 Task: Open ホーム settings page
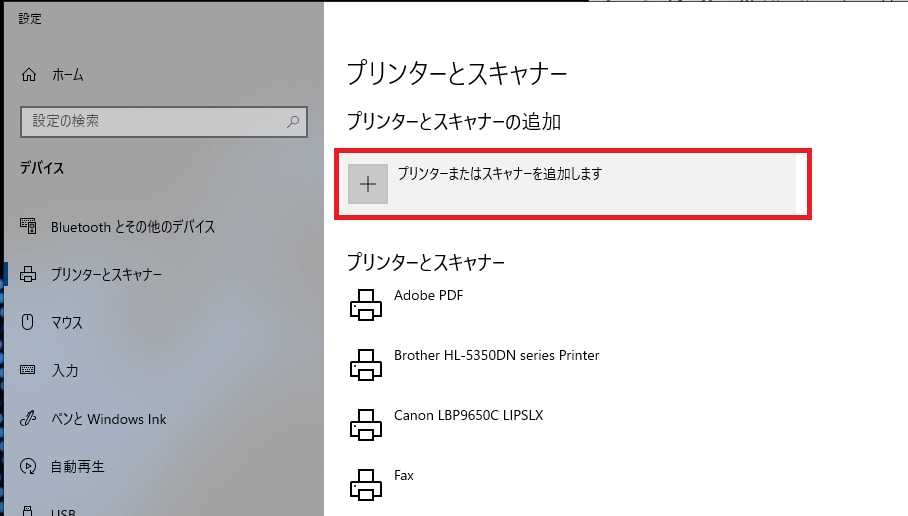68,75
